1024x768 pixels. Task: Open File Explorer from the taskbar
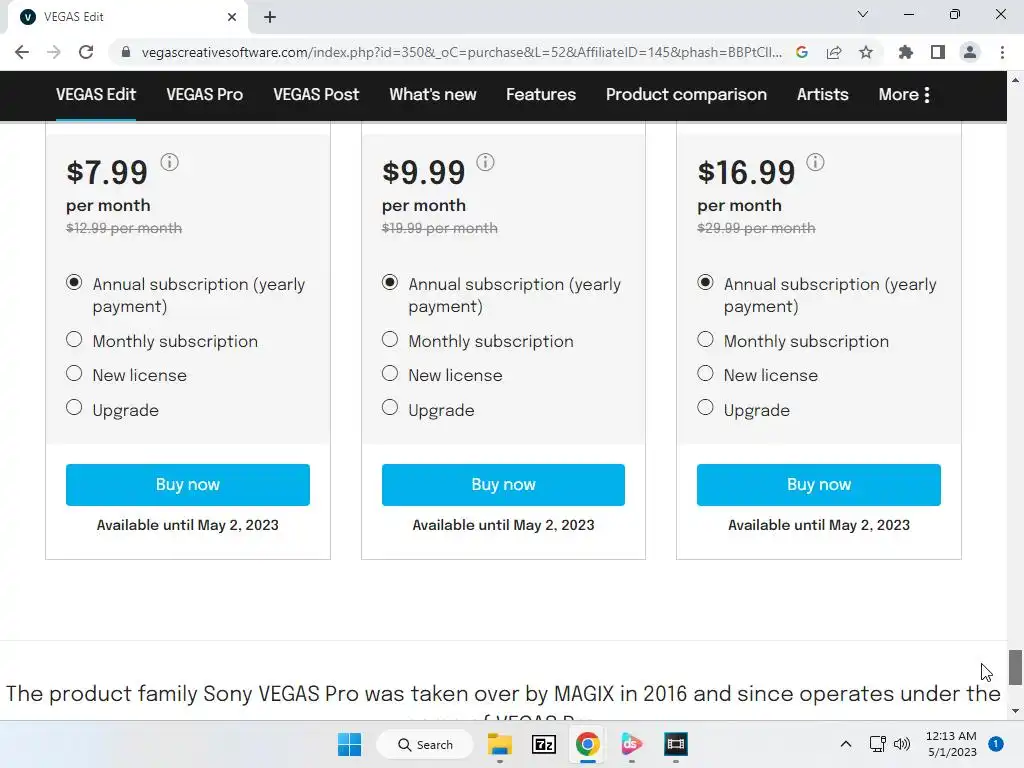click(x=499, y=744)
